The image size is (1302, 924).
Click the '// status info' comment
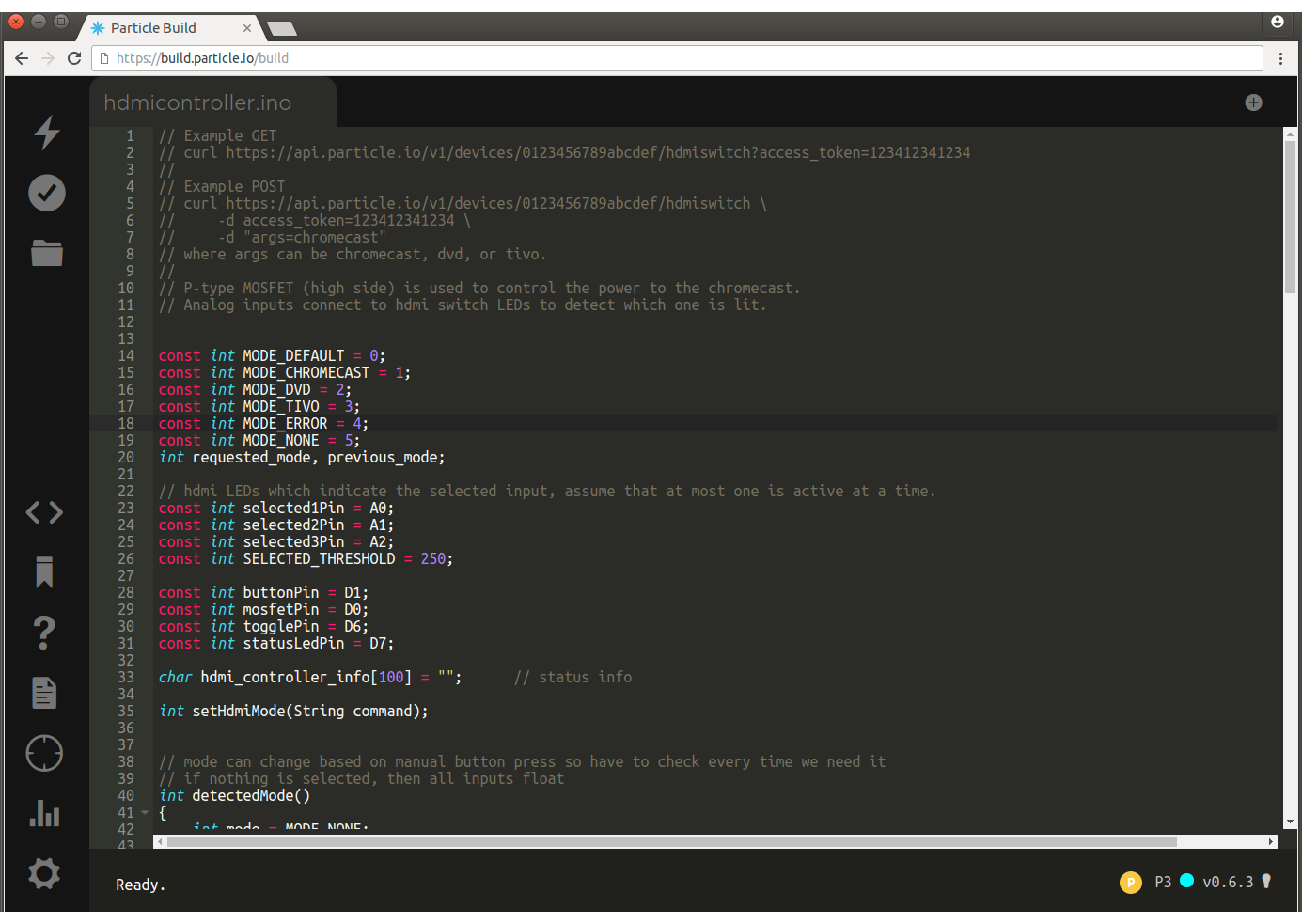pyautogui.click(x=573, y=677)
